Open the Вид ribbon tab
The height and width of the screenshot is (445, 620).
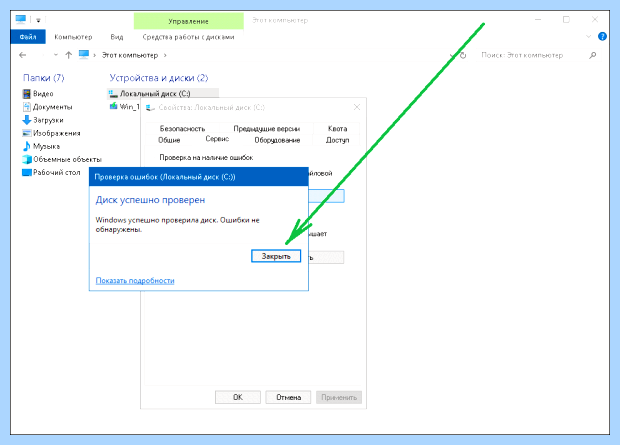117,37
